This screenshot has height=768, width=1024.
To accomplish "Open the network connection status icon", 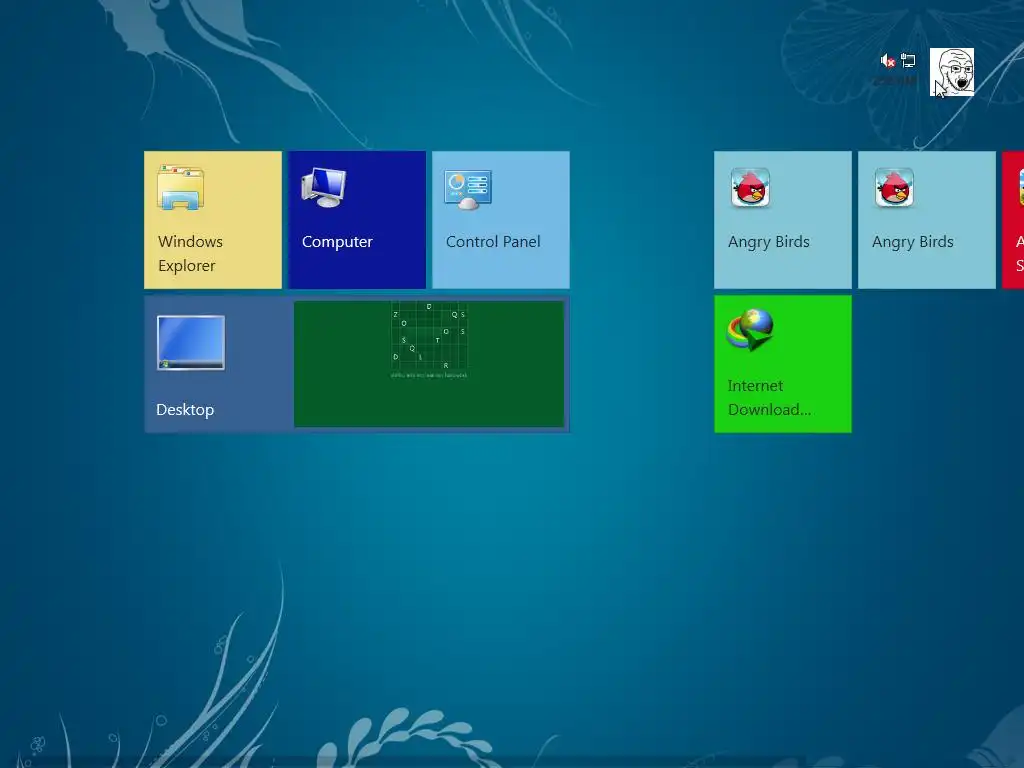I will [908, 61].
